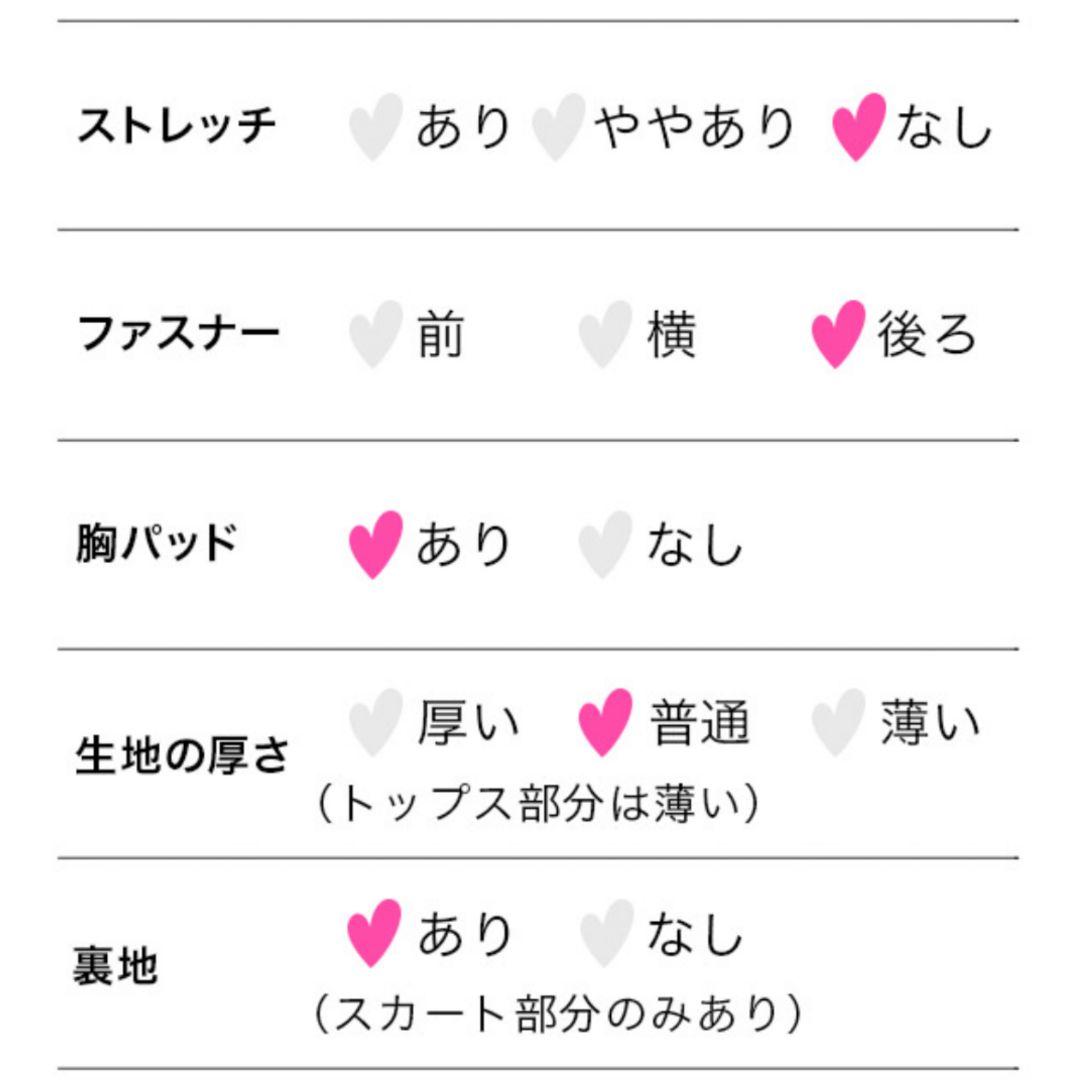The image size is (1080, 1080).
Task: Click the pink heart beside ストレッチ なし
Action: 859,127
